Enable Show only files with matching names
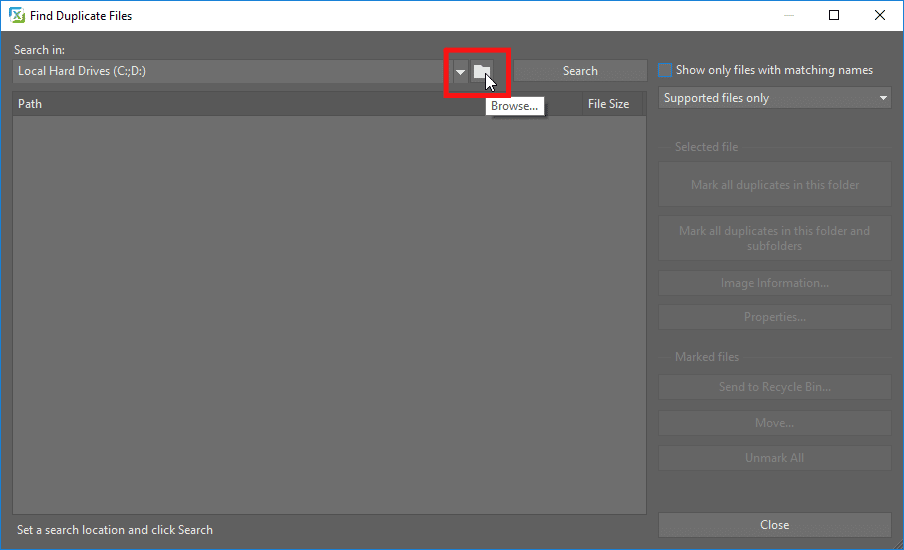This screenshot has width=904, height=550. pyautogui.click(x=665, y=70)
